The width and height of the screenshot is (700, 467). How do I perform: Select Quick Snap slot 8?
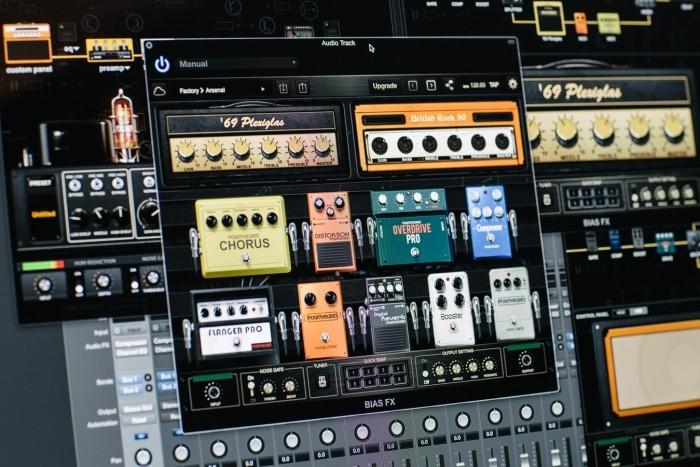pos(399,381)
